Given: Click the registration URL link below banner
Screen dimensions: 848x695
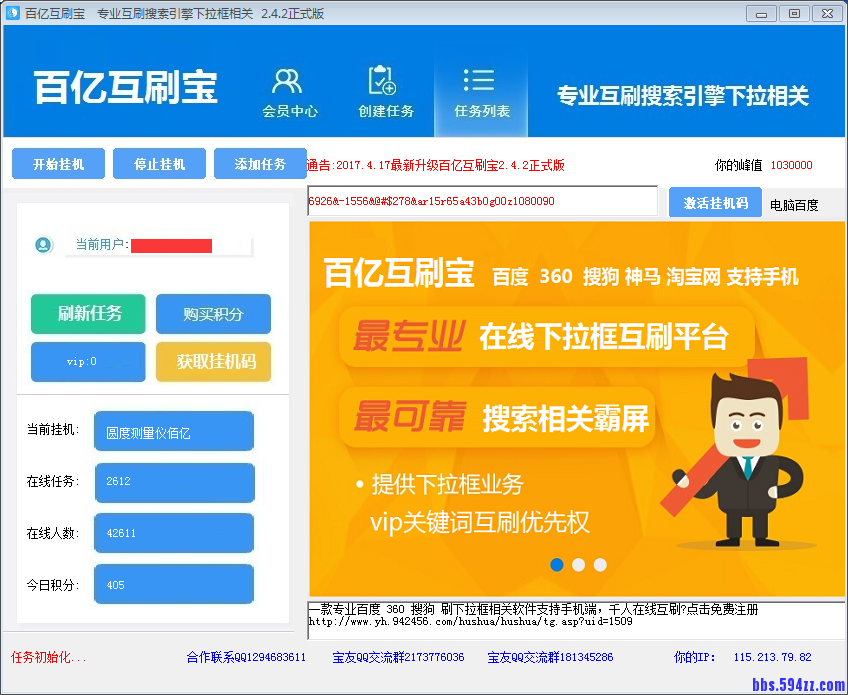Looking at the screenshot, I should pos(470,621).
